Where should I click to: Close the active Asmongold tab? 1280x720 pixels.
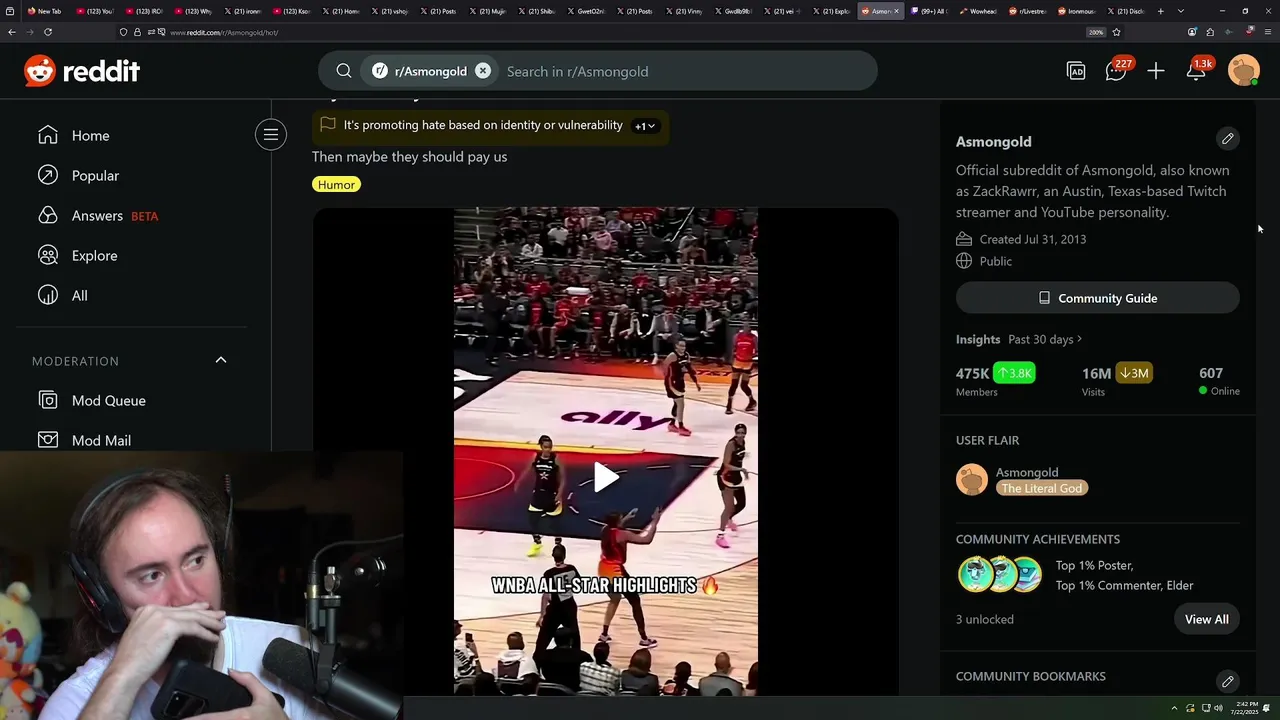(896, 11)
